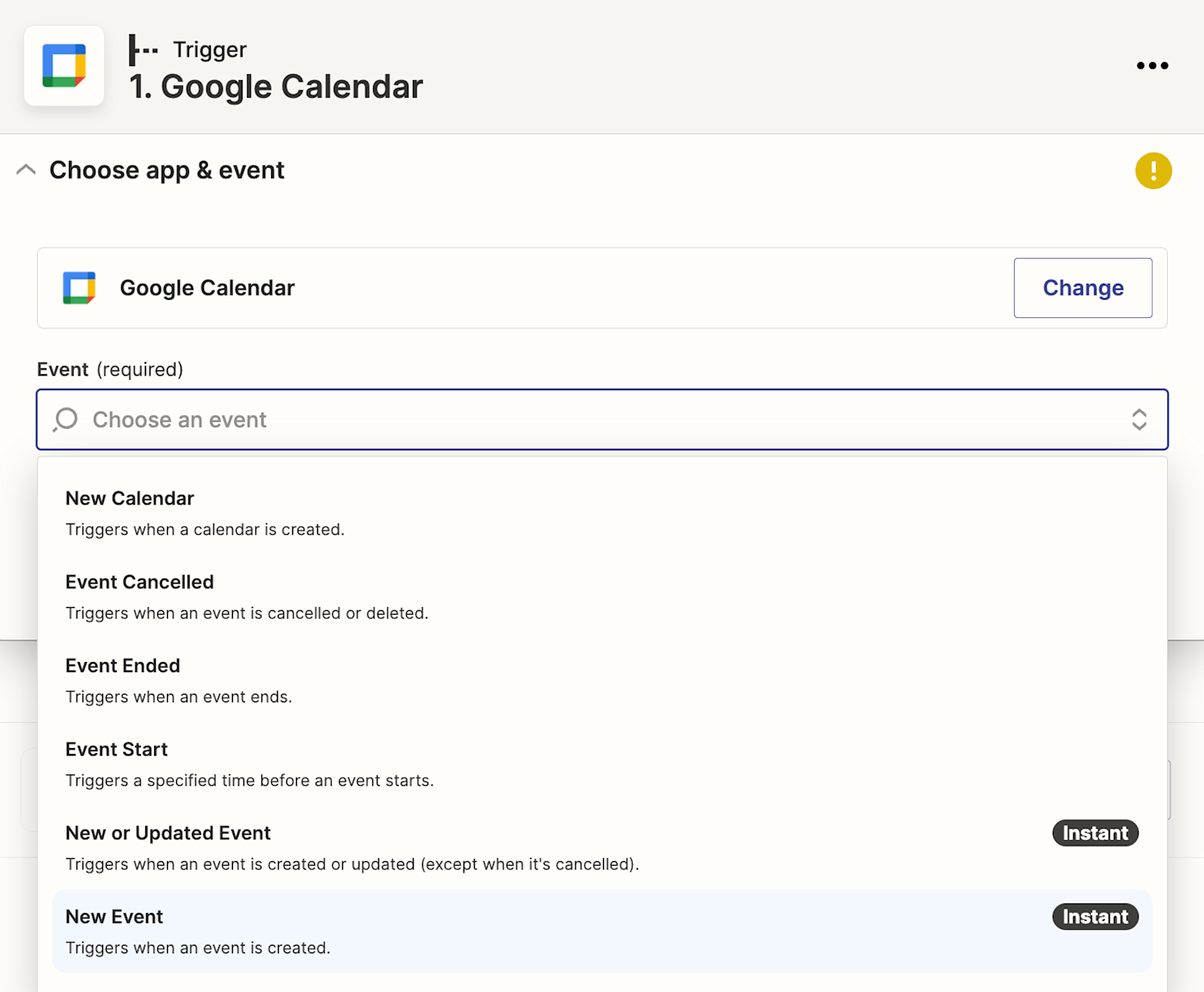Click the Event (required) field label

[110, 370]
